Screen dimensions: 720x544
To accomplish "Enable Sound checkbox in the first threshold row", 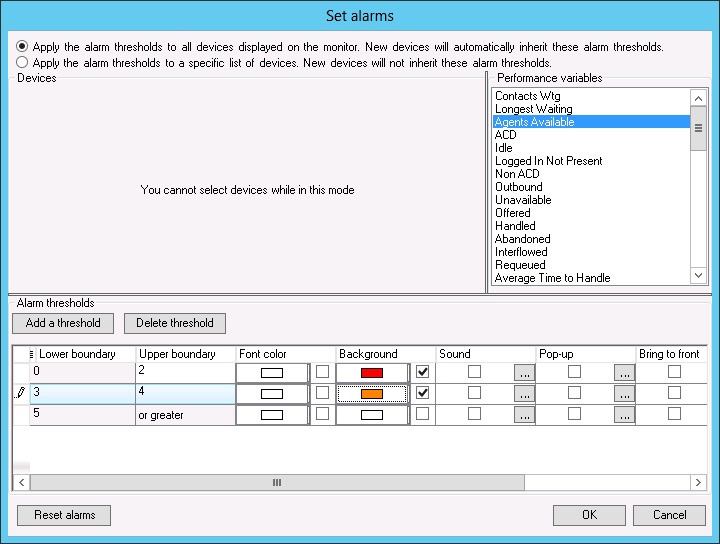I will 474,372.
